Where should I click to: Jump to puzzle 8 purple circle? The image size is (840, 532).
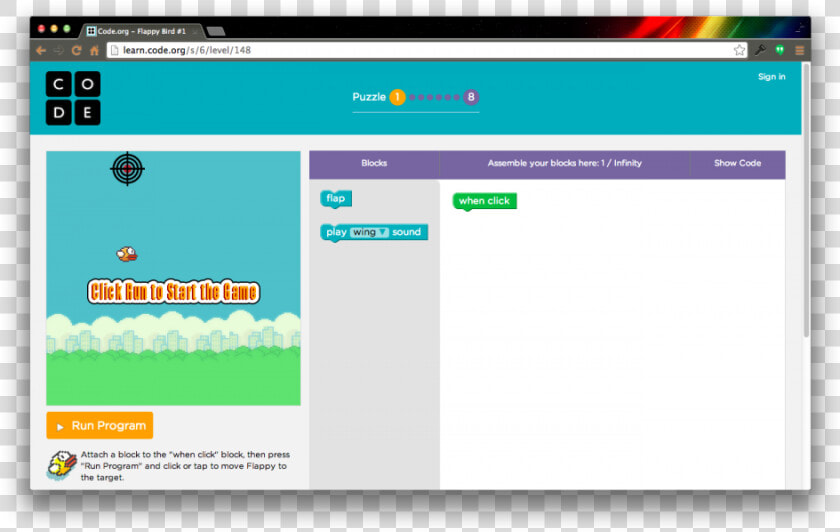(471, 97)
